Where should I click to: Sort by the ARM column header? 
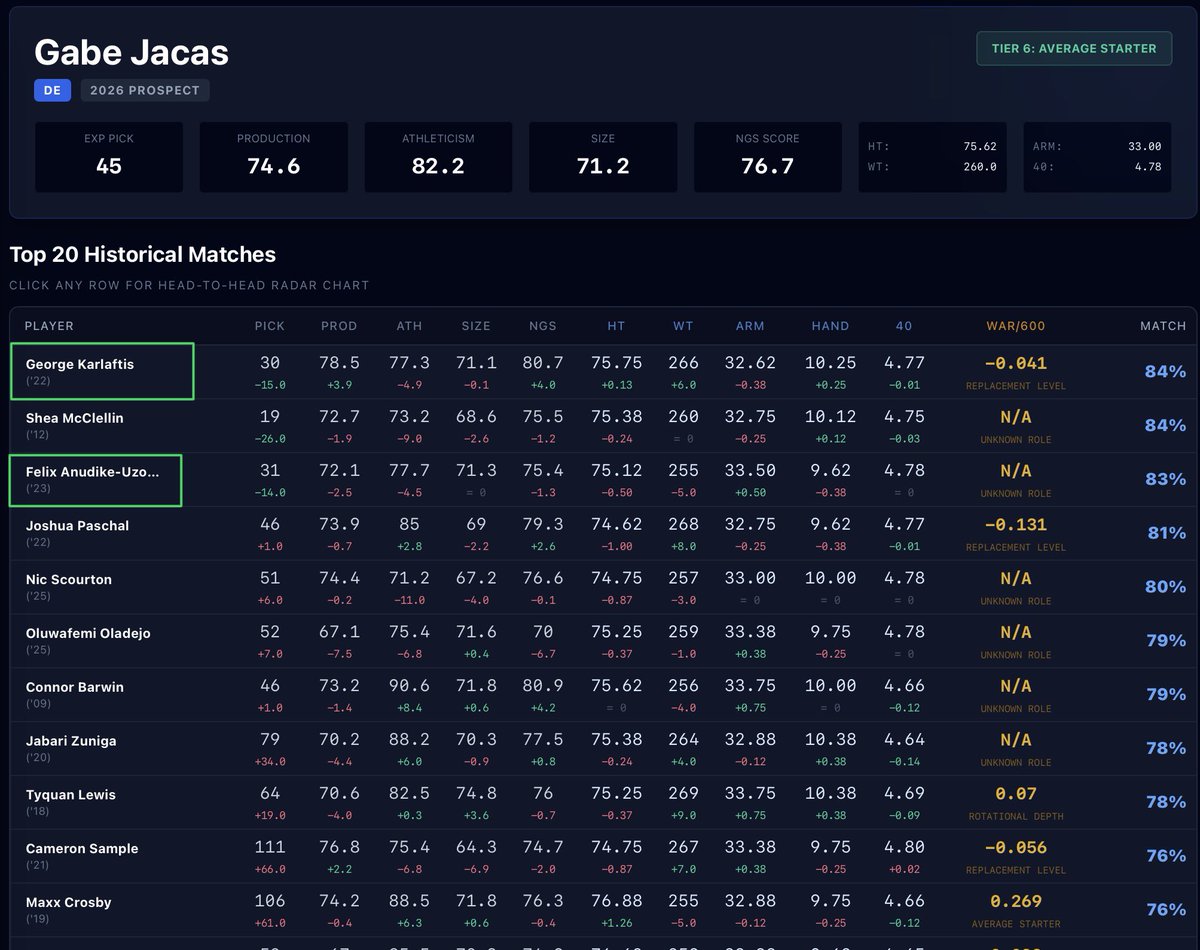[750, 326]
